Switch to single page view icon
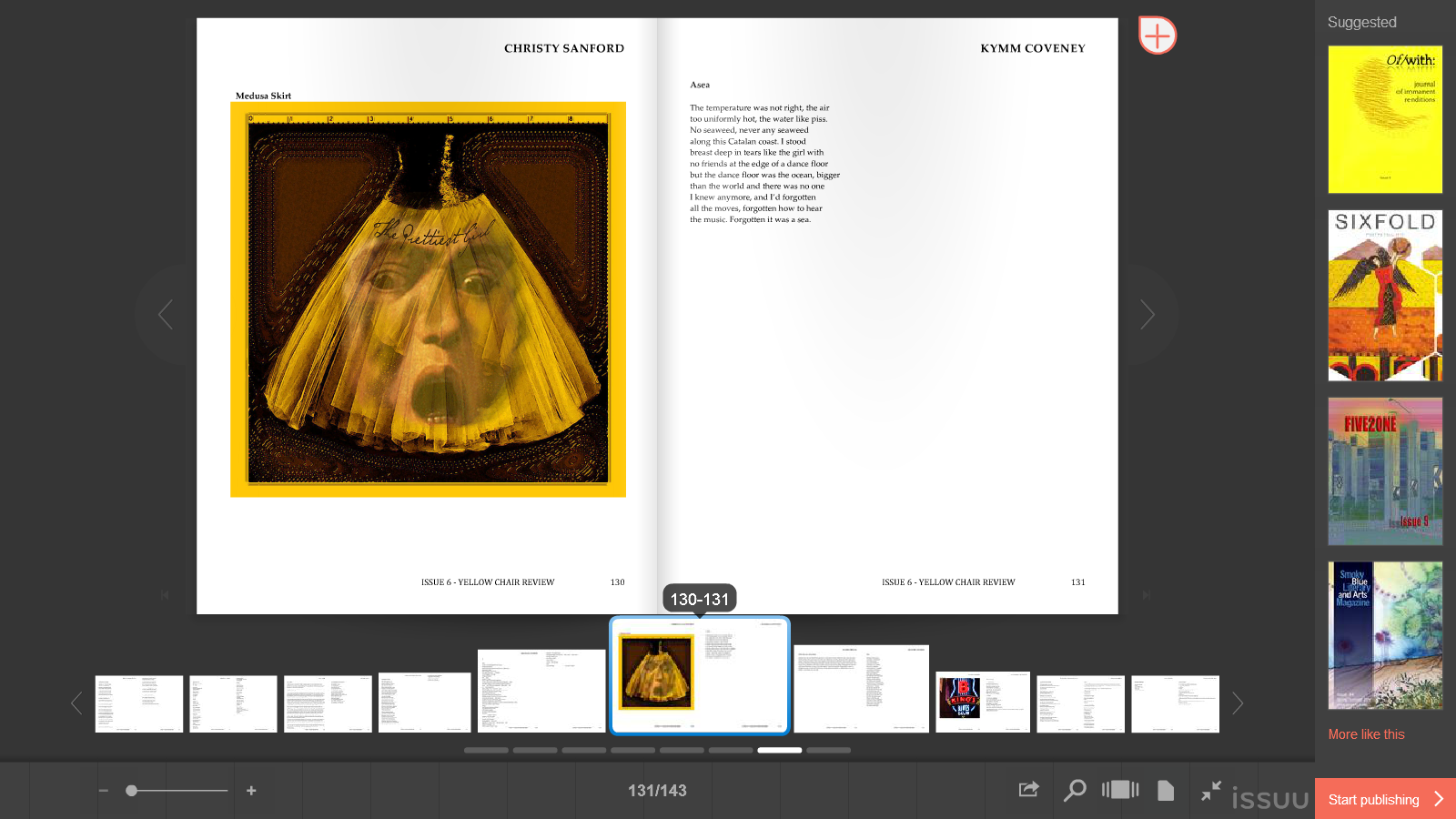Viewport: 1456px width, 819px height. click(x=1166, y=790)
